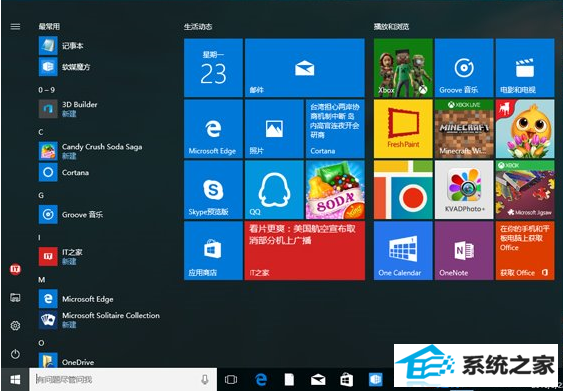Click the 播放和浏览 group title
The image size is (563, 392).
pos(391,27)
